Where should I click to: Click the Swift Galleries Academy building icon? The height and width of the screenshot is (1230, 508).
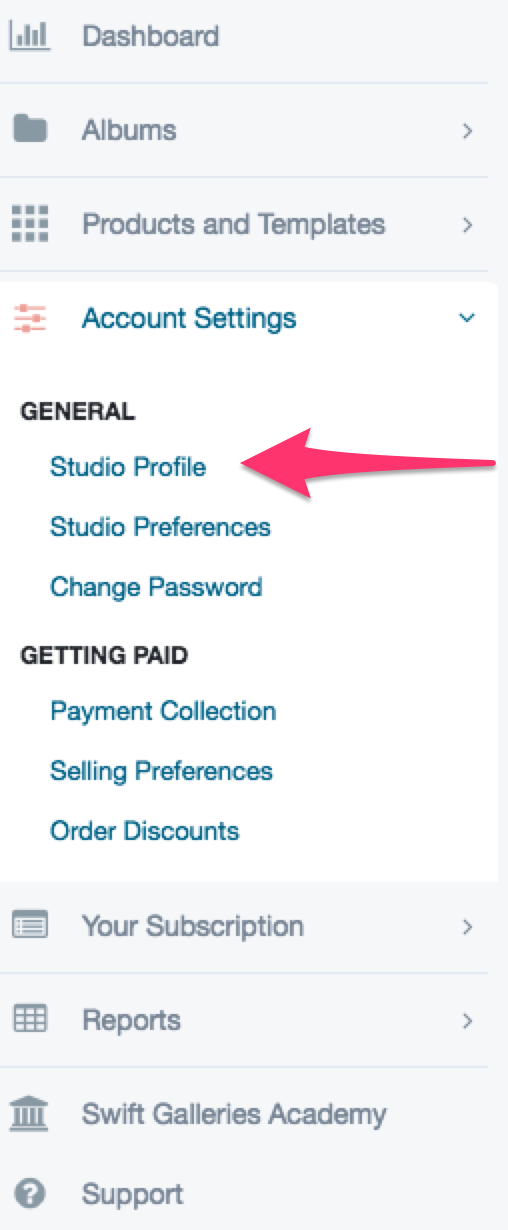tap(29, 1113)
